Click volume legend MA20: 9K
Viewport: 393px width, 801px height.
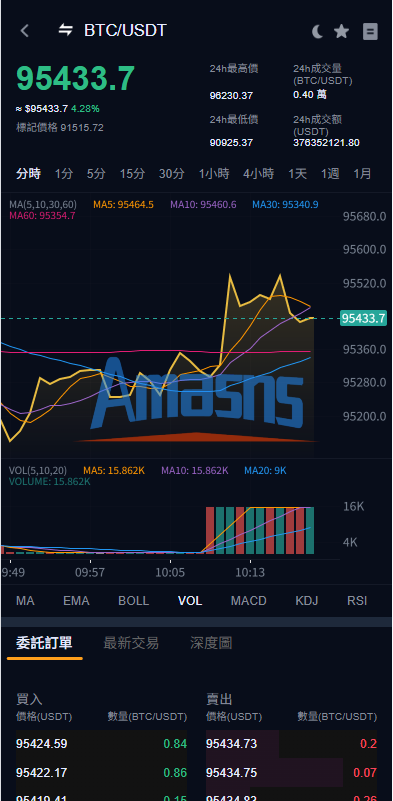265,470
